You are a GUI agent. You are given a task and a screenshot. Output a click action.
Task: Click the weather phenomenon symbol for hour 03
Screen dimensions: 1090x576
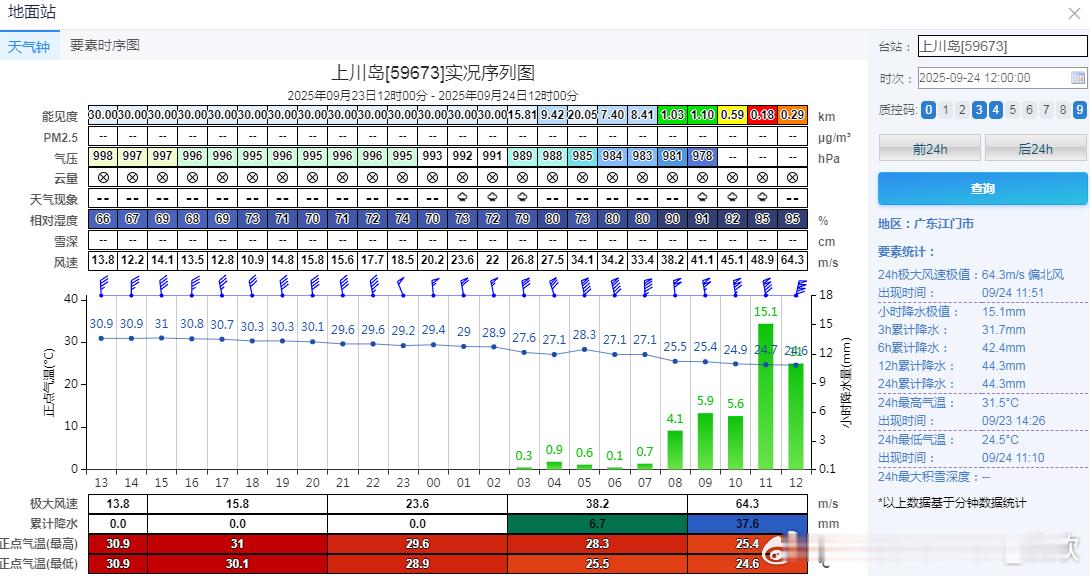pos(522,197)
